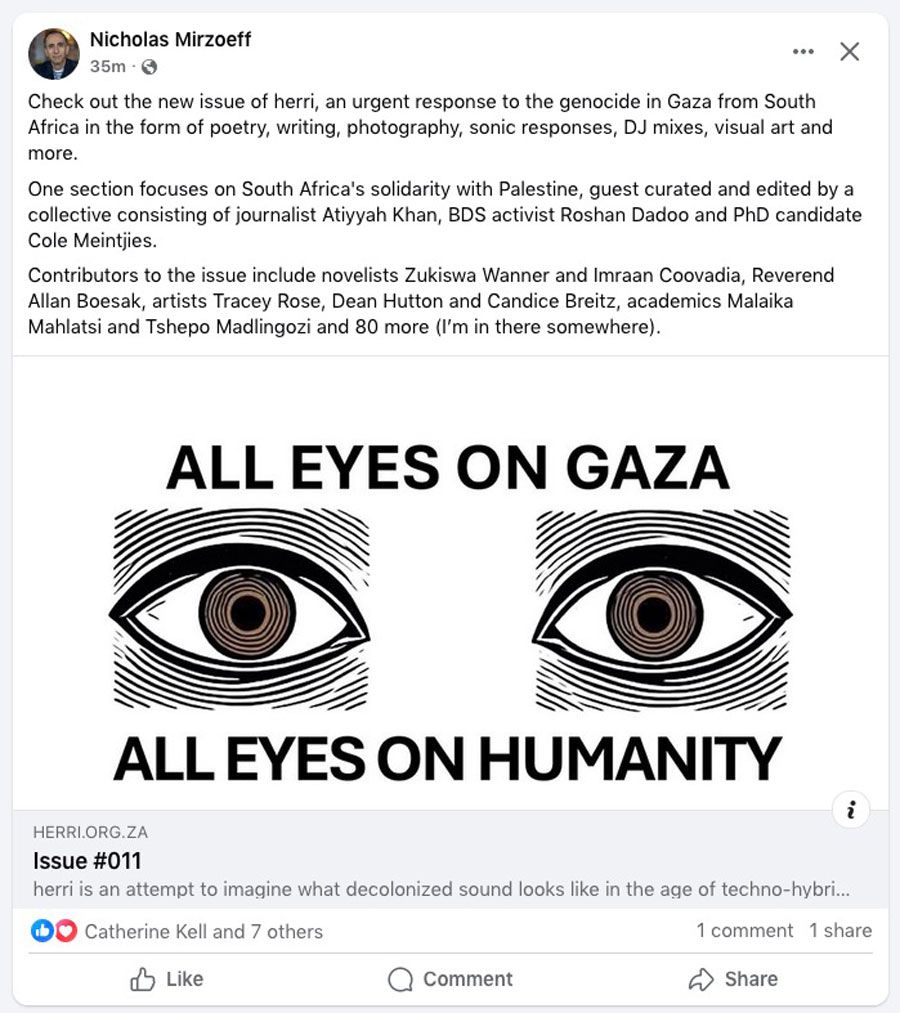Click the blue thumbs-up reaction icon

point(42,930)
